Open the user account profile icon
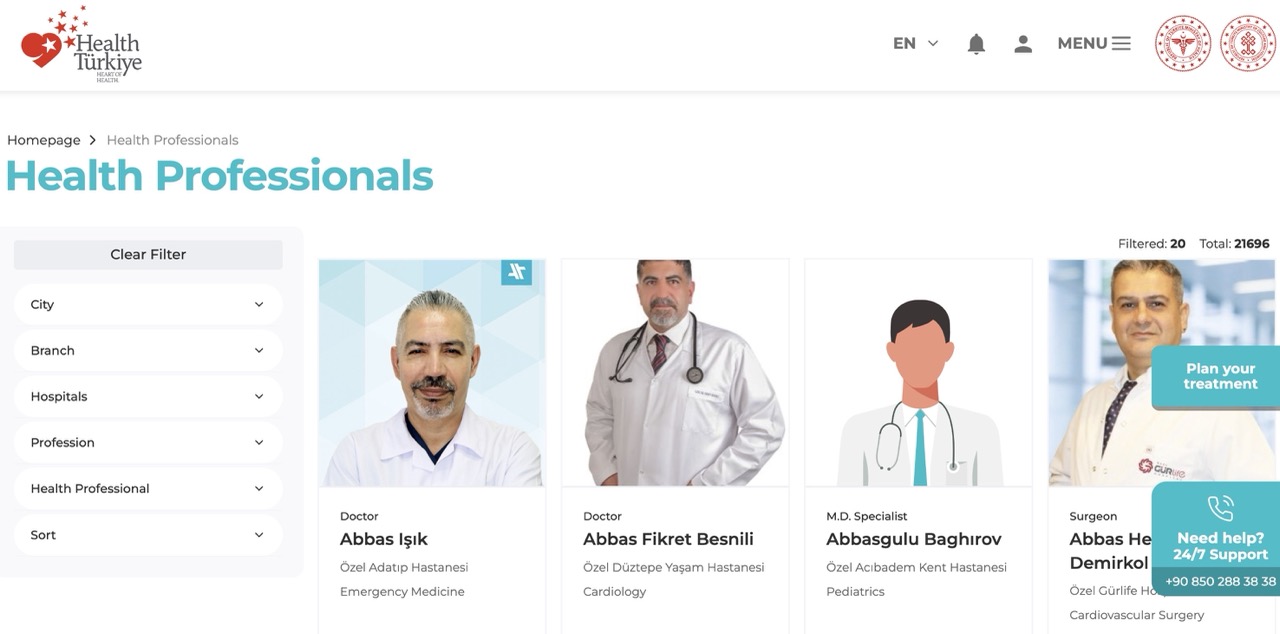 (x=1023, y=44)
